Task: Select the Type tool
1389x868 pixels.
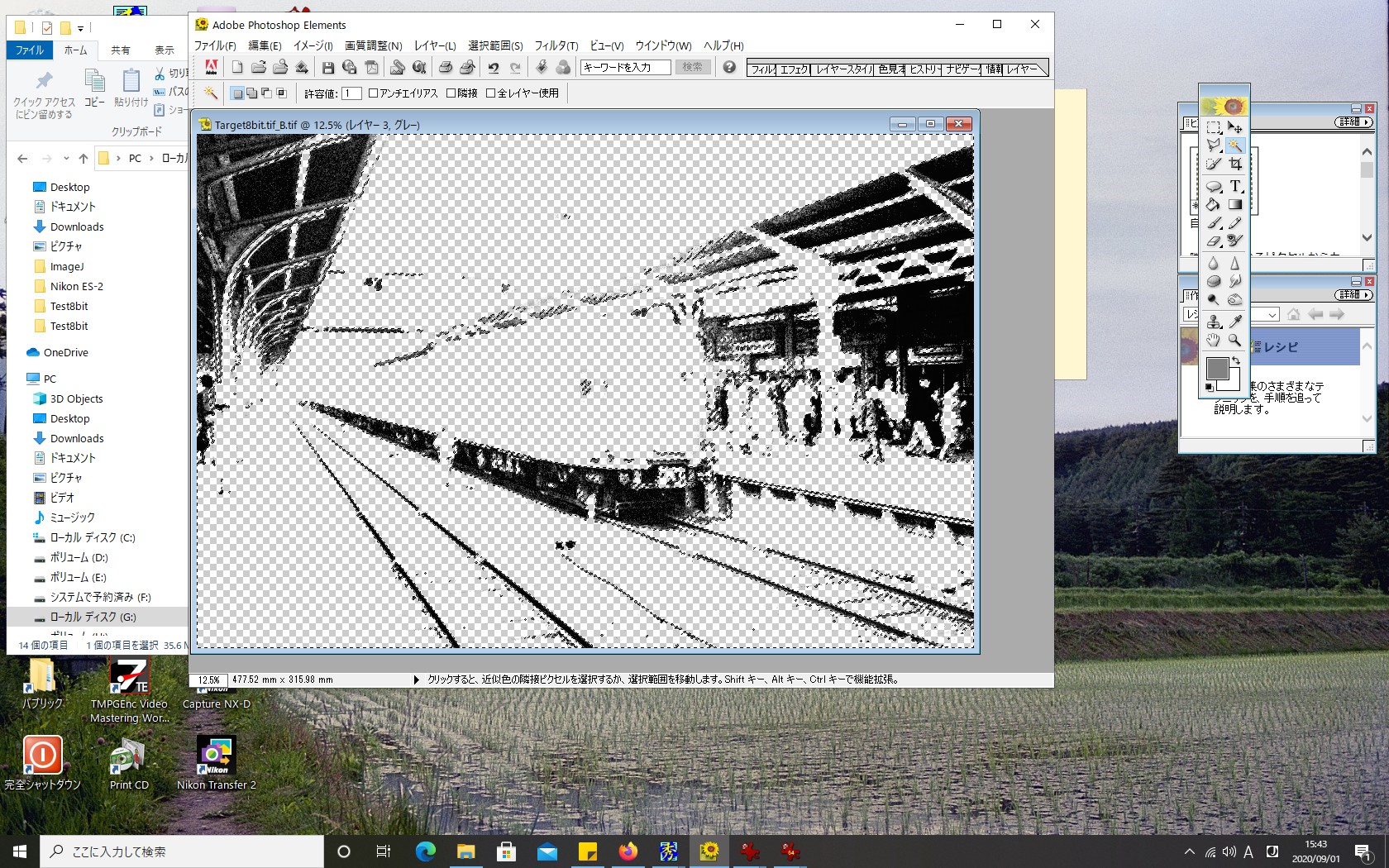Action: (1234, 186)
